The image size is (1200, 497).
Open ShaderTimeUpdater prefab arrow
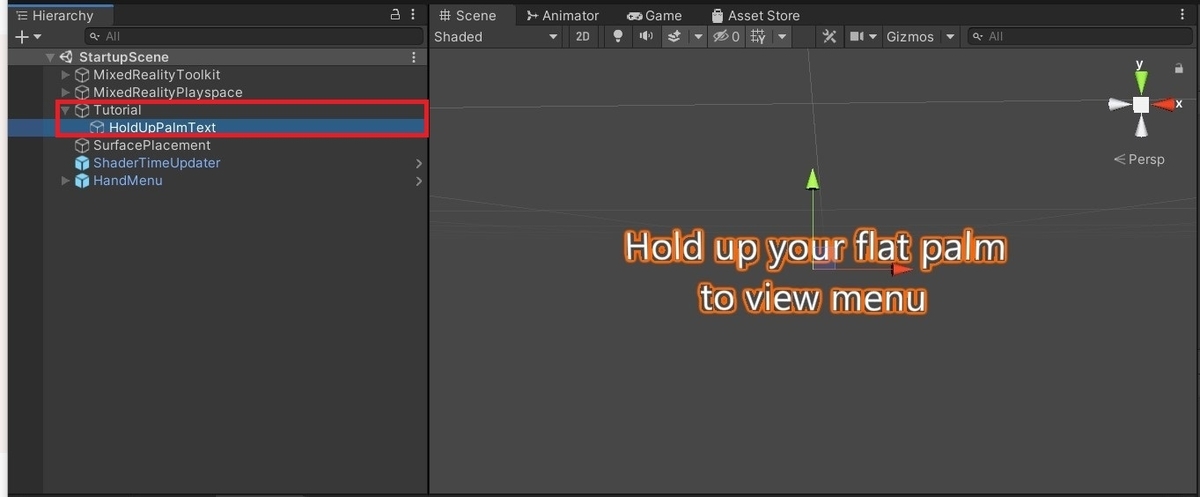pyautogui.click(x=418, y=163)
